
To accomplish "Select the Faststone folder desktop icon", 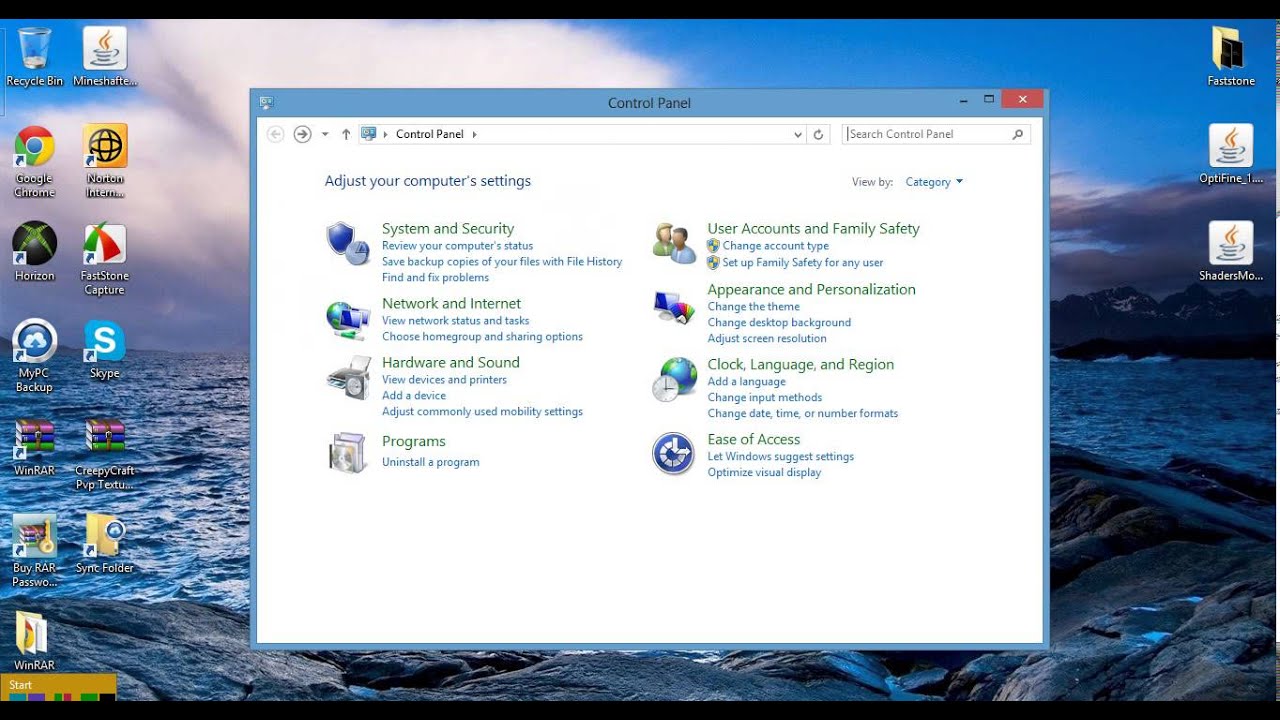I will [x=1230, y=58].
